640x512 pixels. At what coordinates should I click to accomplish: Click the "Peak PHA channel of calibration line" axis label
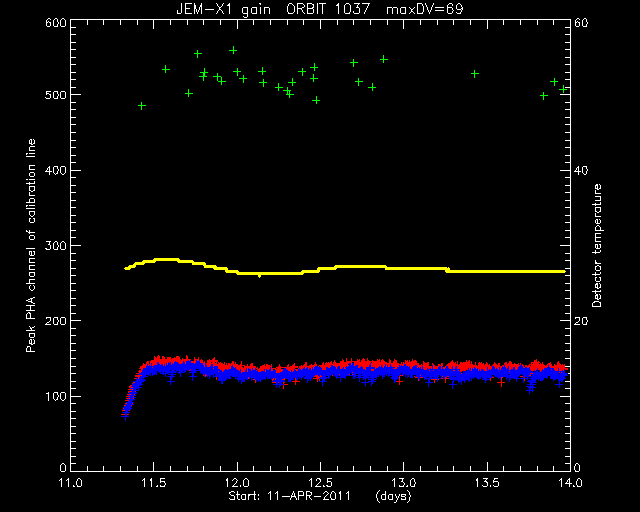coord(31,245)
